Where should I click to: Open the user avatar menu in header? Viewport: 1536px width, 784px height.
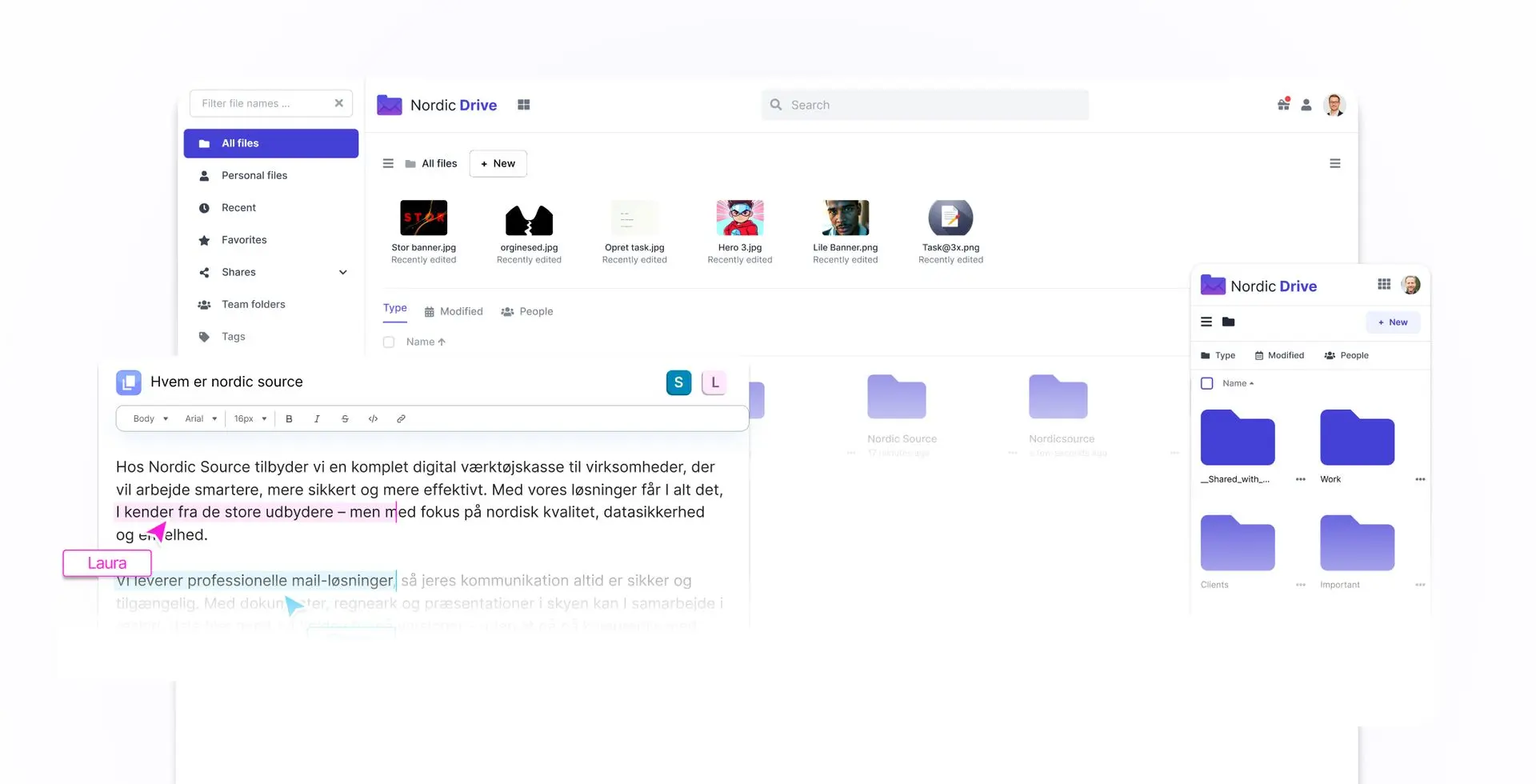click(x=1334, y=105)
